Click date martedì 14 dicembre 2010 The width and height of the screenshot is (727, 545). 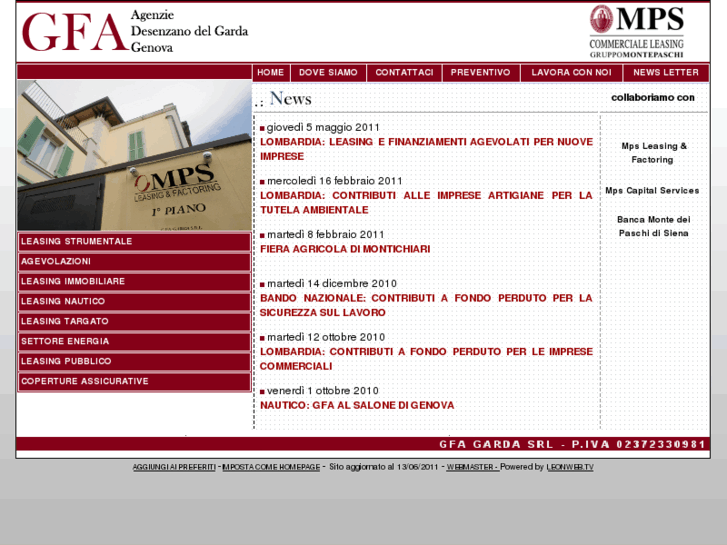tap(332, 283)
